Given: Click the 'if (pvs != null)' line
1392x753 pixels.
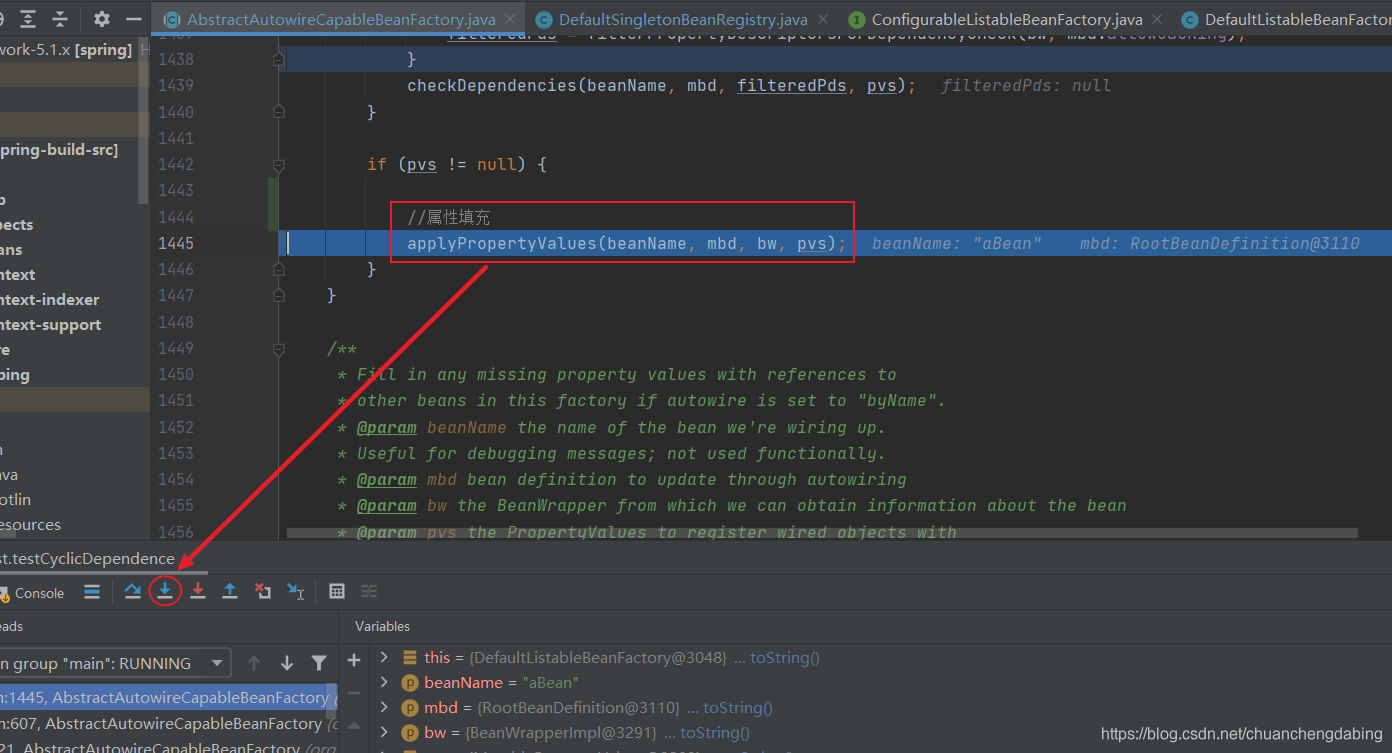Looking at the screenshot, I should [457, 164].
